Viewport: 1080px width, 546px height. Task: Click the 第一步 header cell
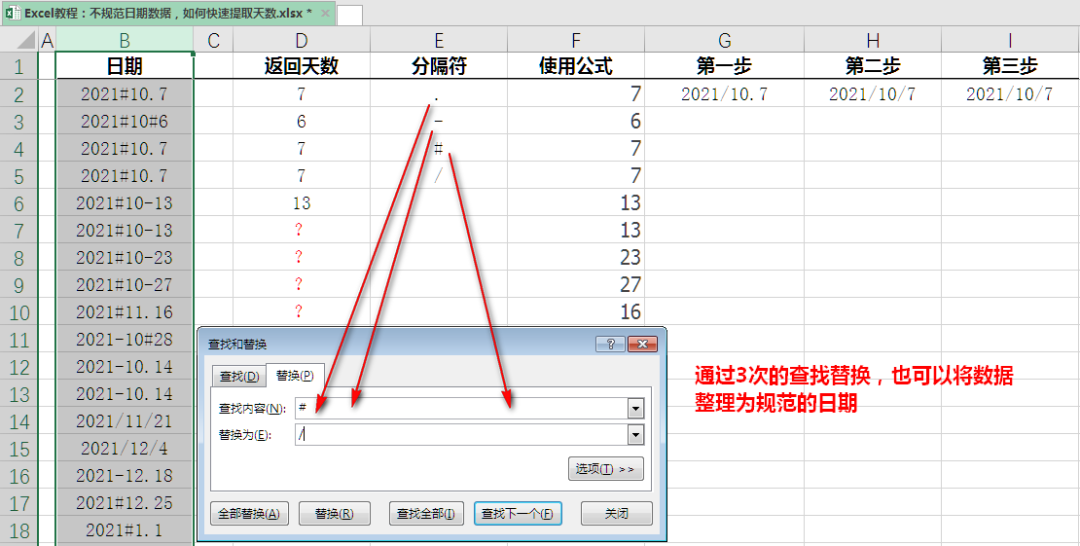click(724, 67)
